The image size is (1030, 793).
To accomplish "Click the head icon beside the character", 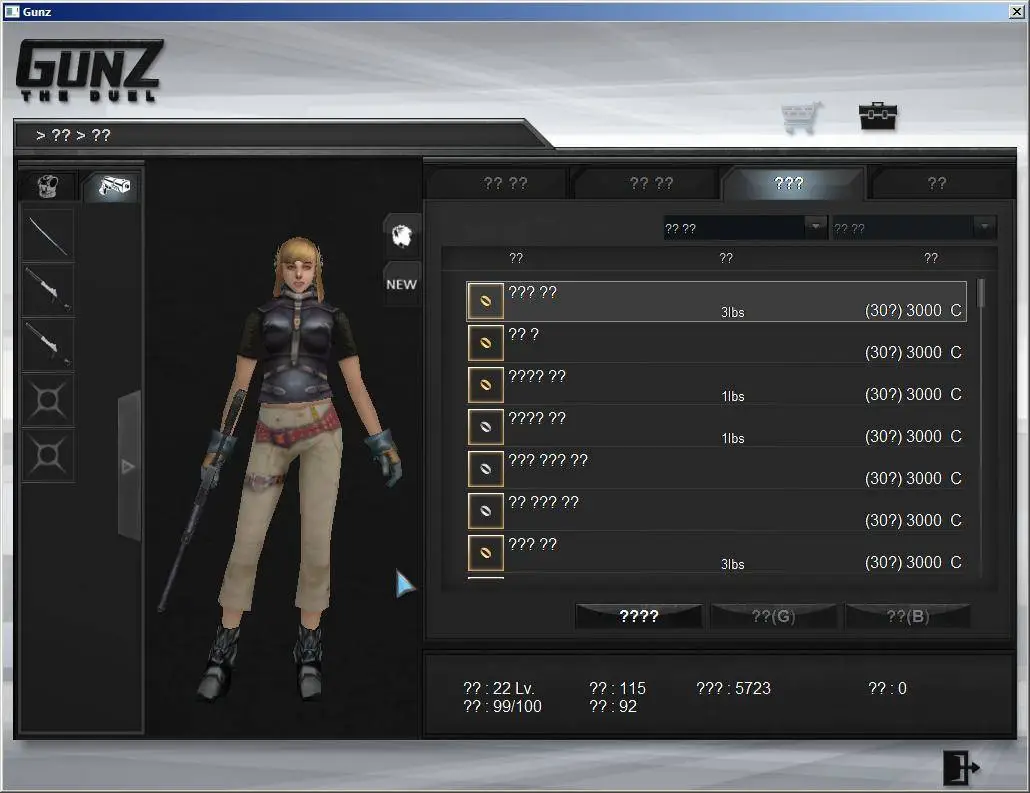I will (x=401, y=235).
